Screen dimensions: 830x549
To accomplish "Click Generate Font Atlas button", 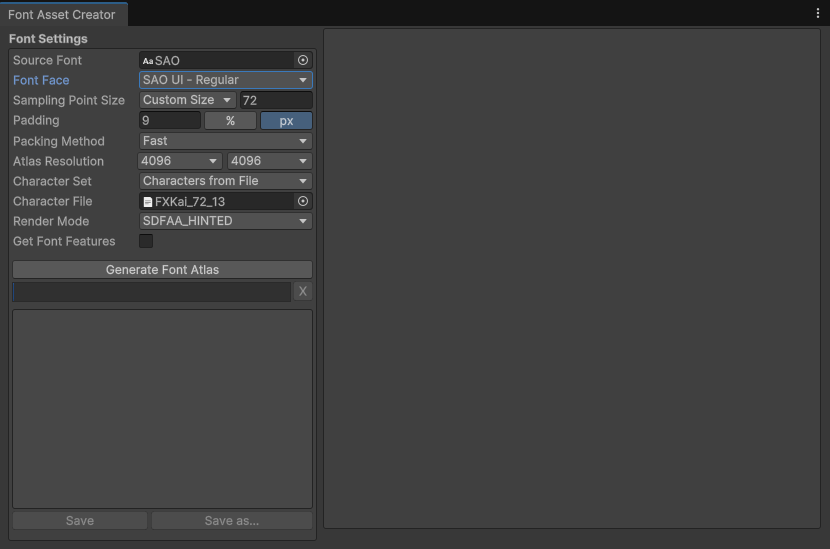I will [x=162, y=270].
